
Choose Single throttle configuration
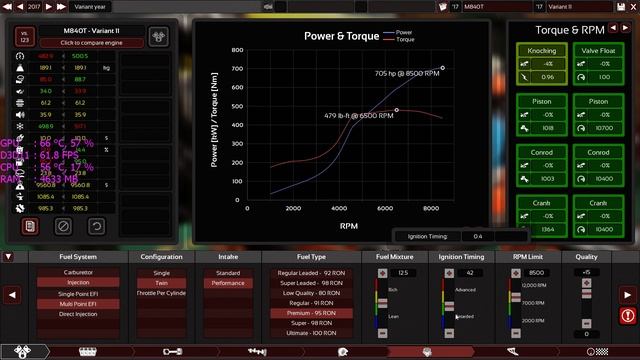(x=162, y=273)
